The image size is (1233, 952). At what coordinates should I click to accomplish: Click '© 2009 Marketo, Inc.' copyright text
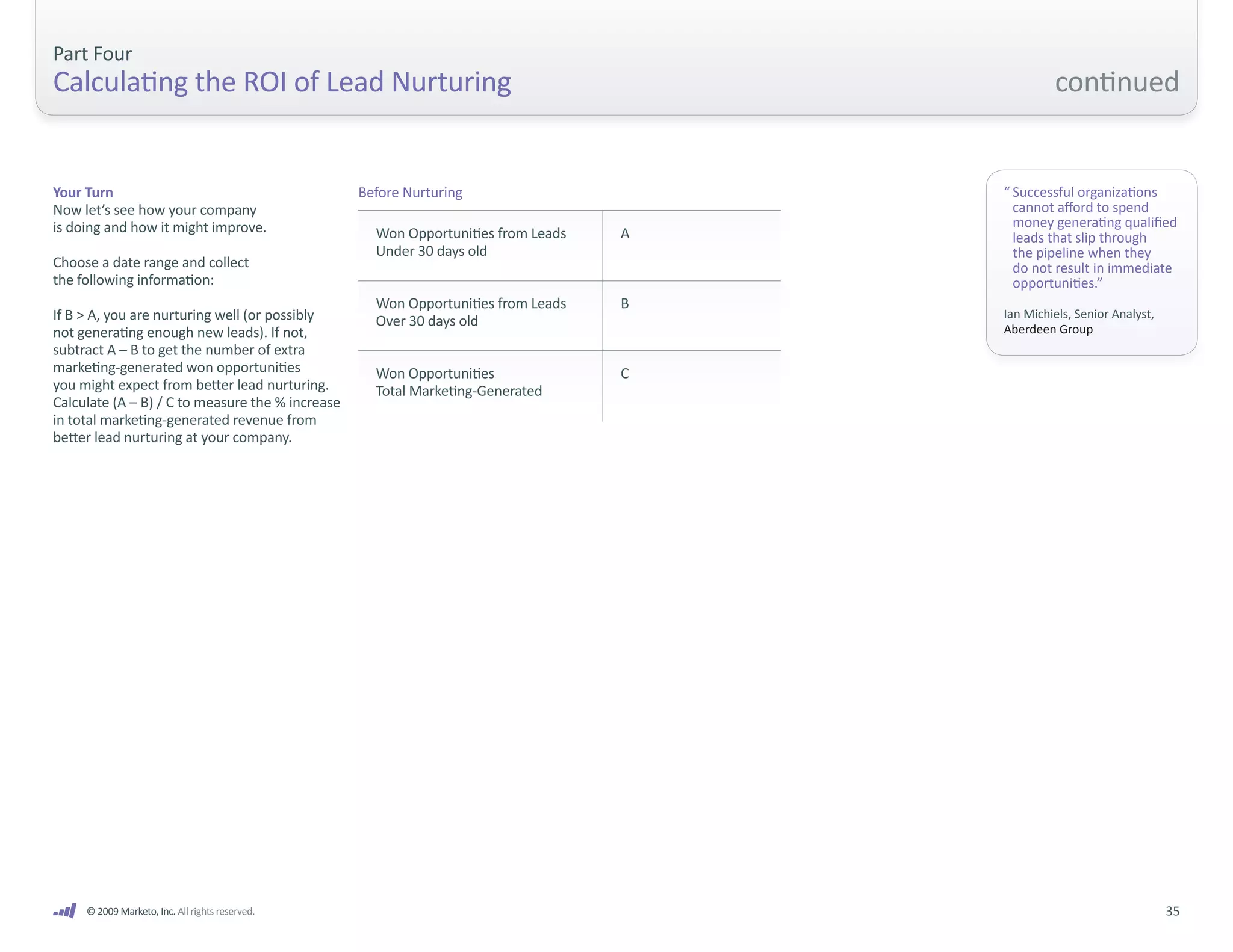[x=131, y=911]
